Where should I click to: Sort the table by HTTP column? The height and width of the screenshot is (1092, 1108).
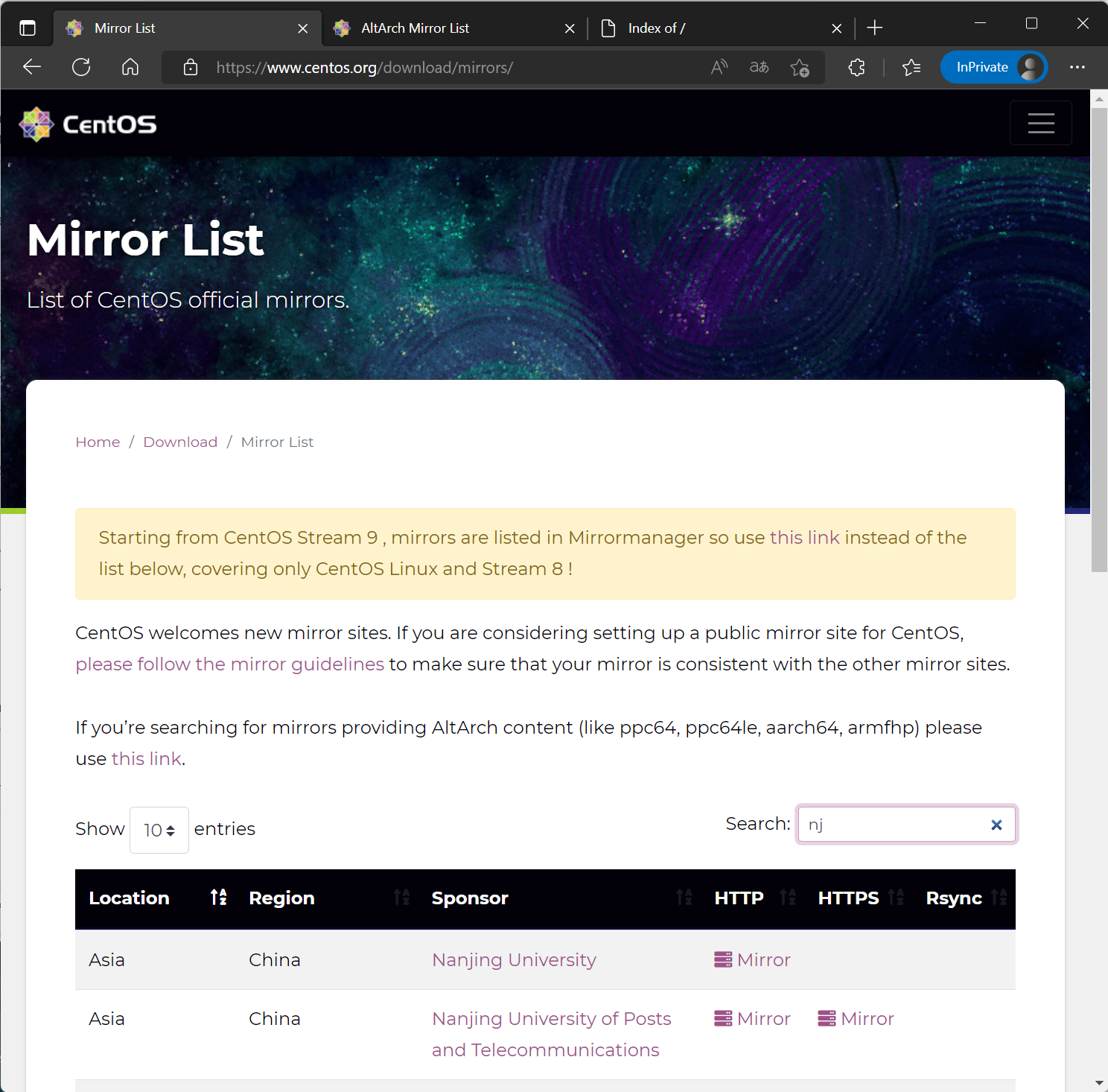754,898
